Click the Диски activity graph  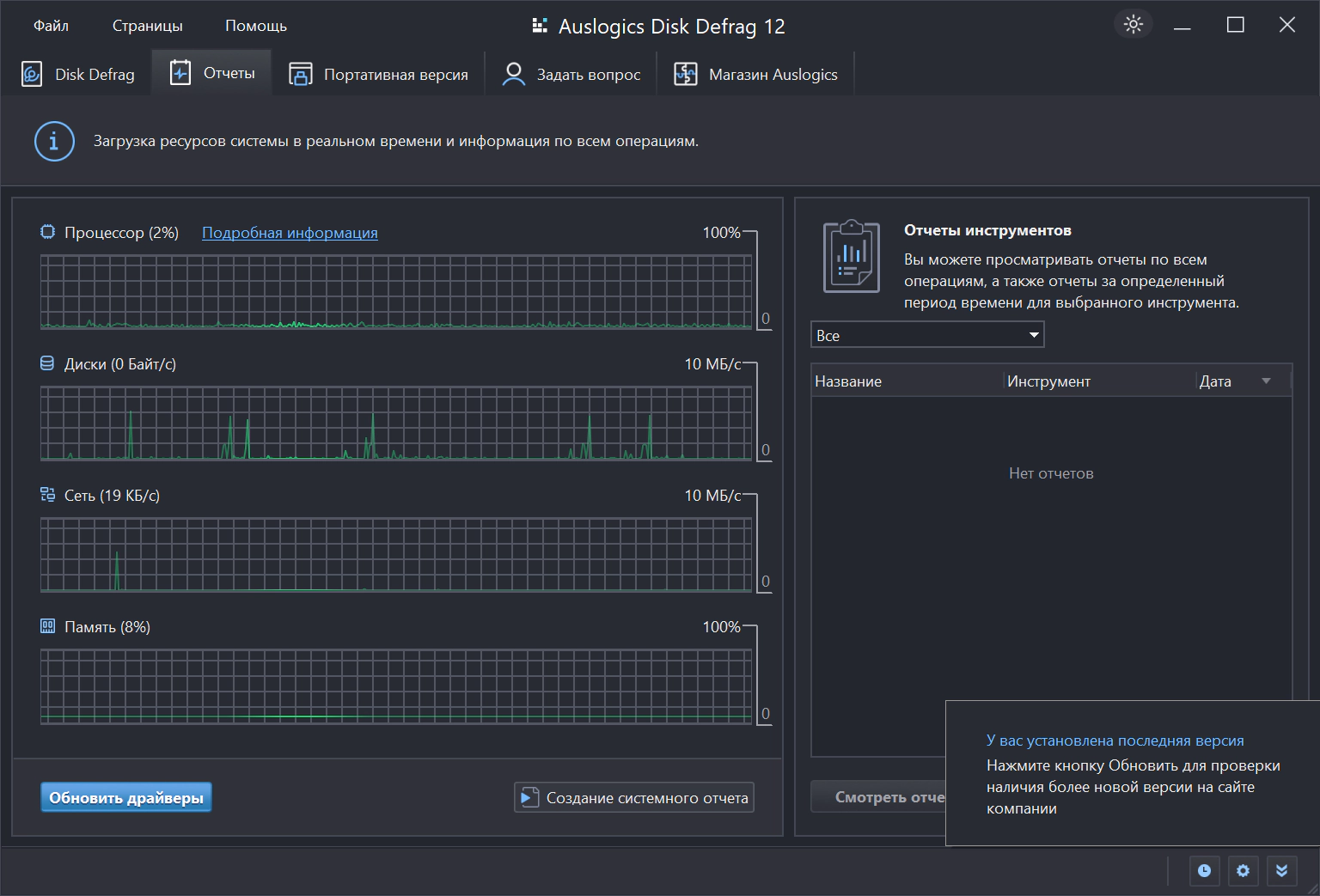click(396, 424)
